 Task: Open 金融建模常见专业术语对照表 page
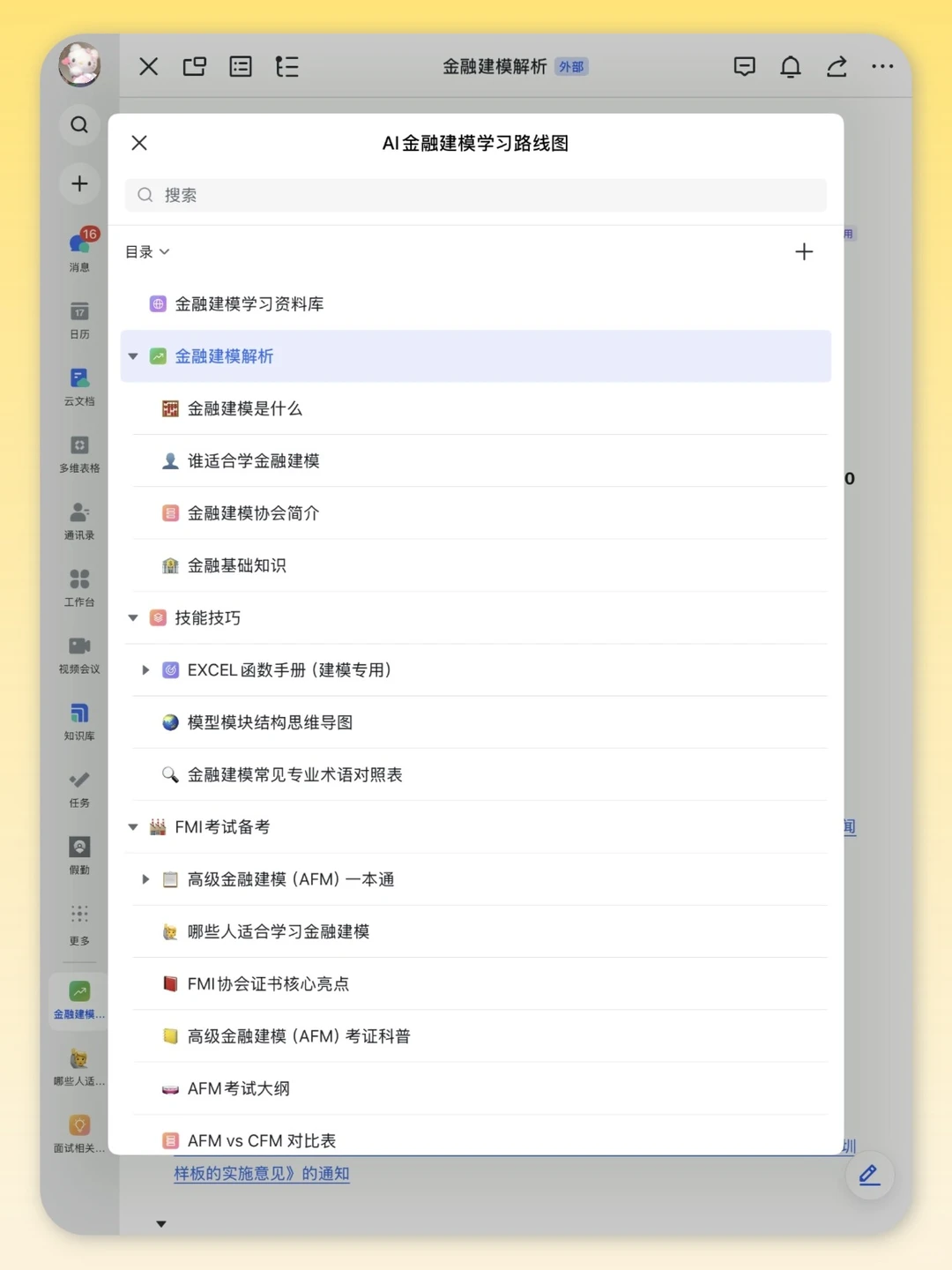(476, 774)
